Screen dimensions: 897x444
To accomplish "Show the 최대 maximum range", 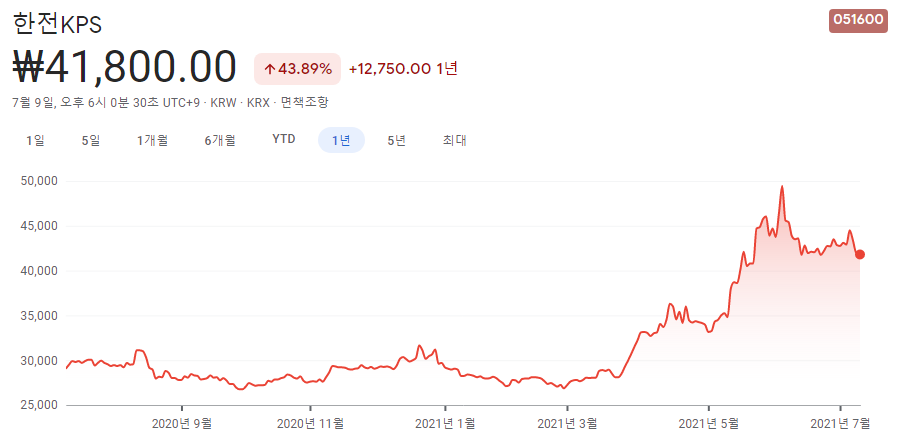I will 454,140.
